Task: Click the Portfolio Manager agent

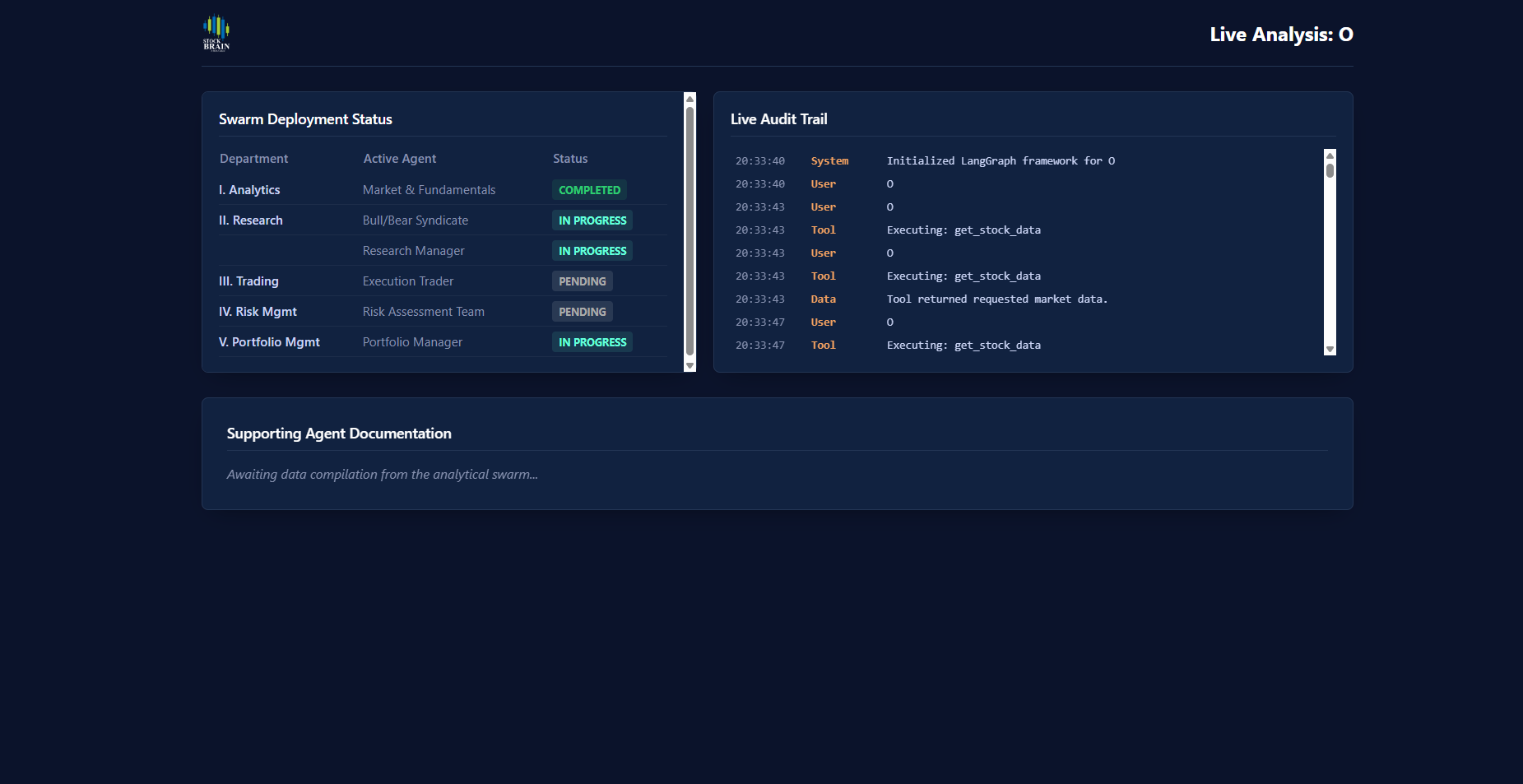Action: [412, 342]
